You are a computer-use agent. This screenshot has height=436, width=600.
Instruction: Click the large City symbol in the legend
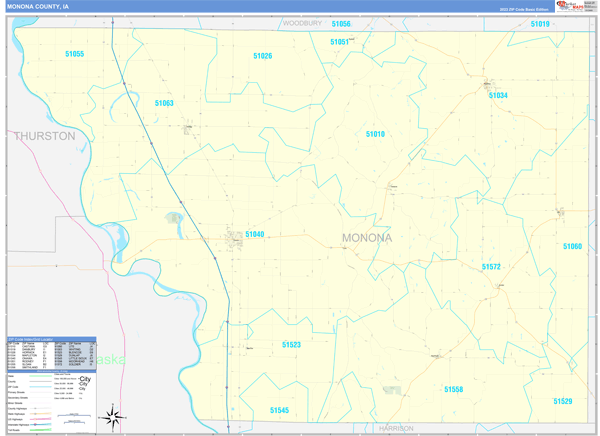[x=85, y=379]
